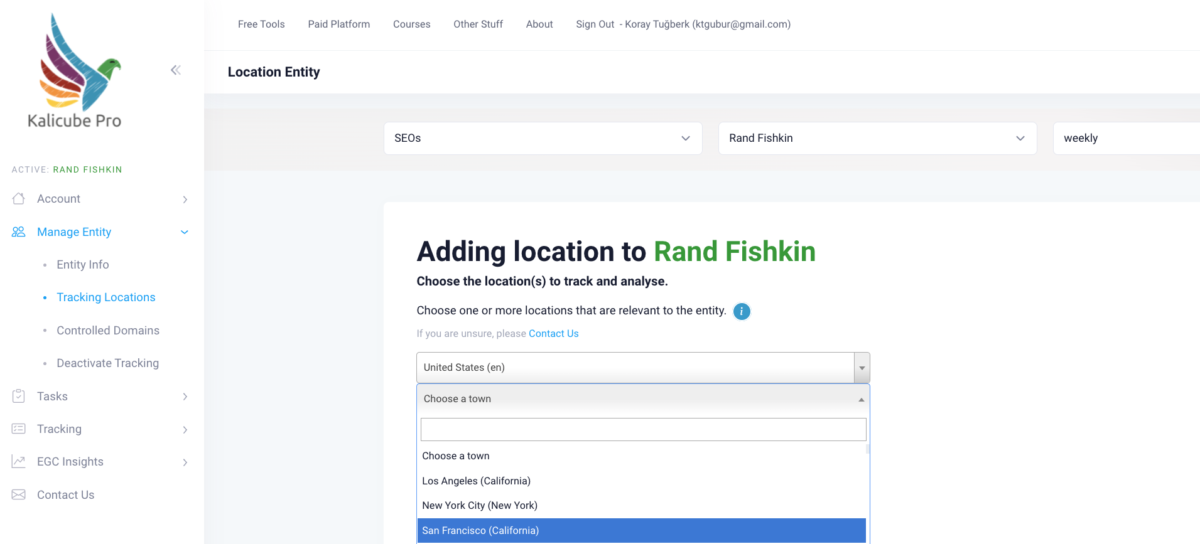Click the ACTIVE: RAND FISHKIN status label

pos(67,170)
